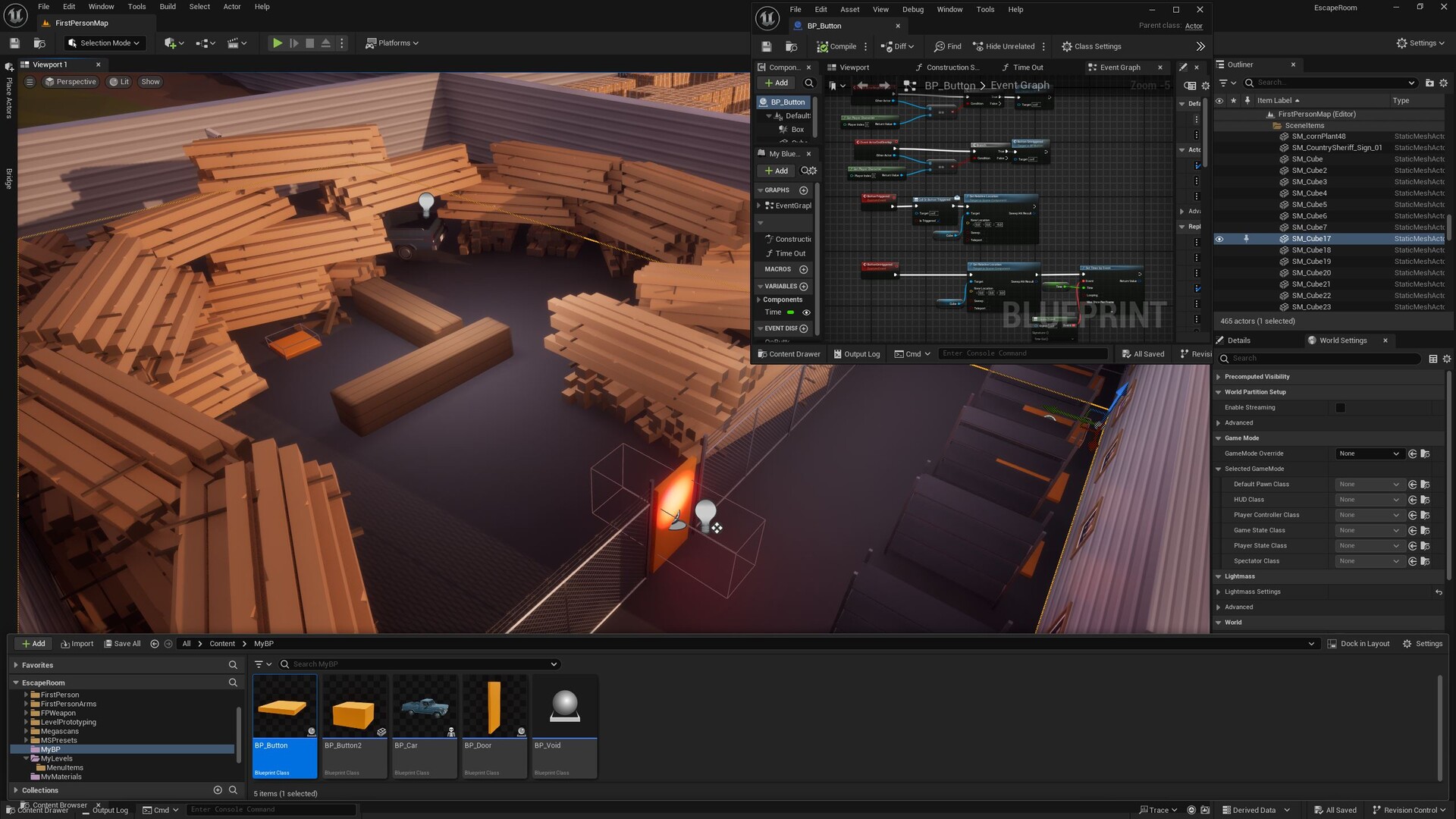Switch to the Time Out tab
The height and width of the screenshot is (819, 1456).
pos(1028,67)
